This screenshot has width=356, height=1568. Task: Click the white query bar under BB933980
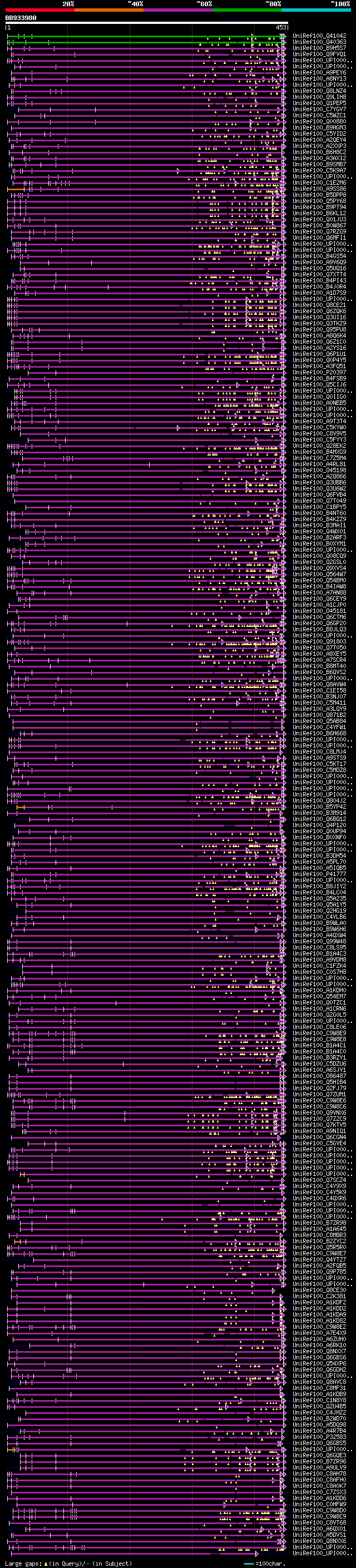click(x=147, y=23)
